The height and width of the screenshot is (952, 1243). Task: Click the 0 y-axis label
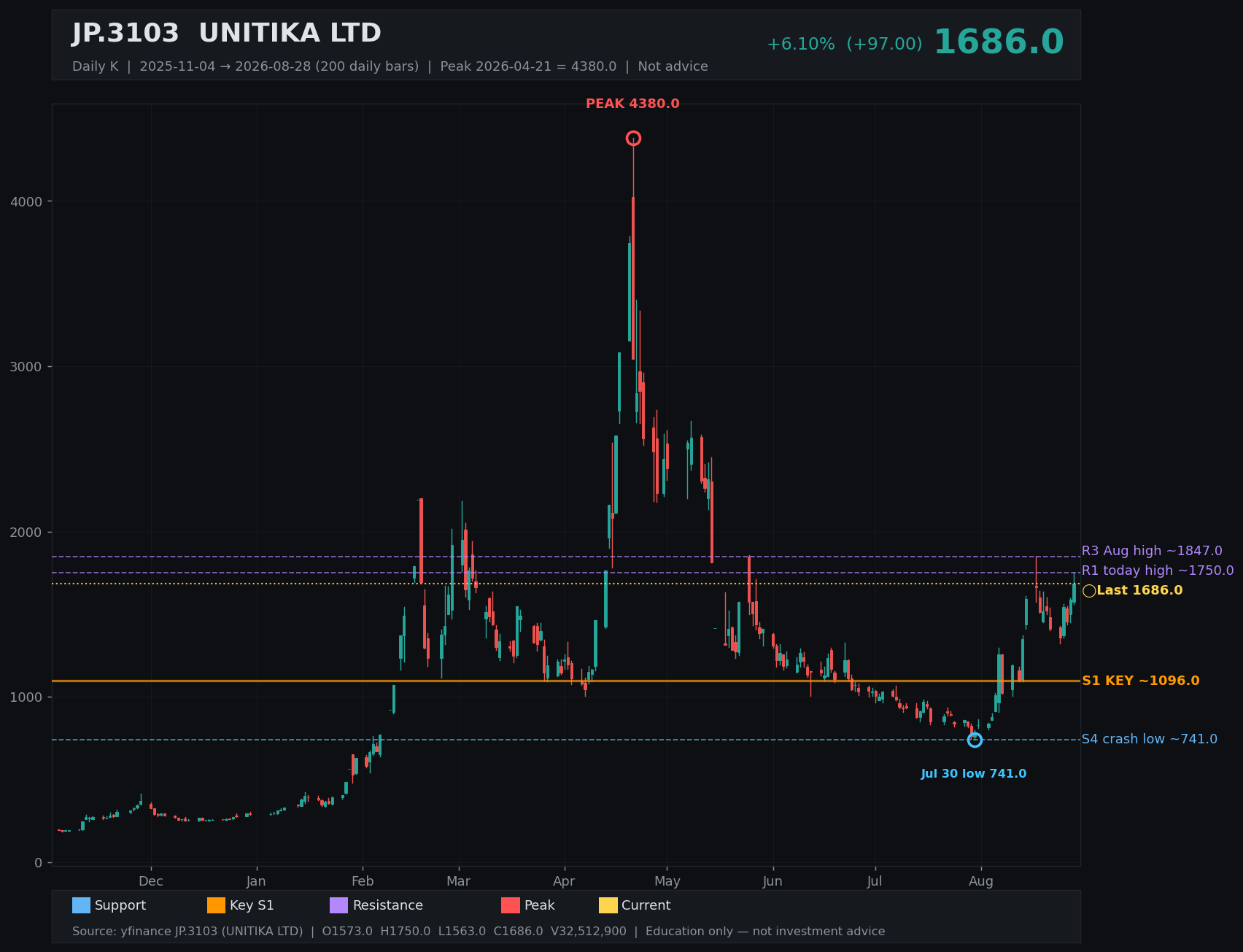(x=38, y=863)
